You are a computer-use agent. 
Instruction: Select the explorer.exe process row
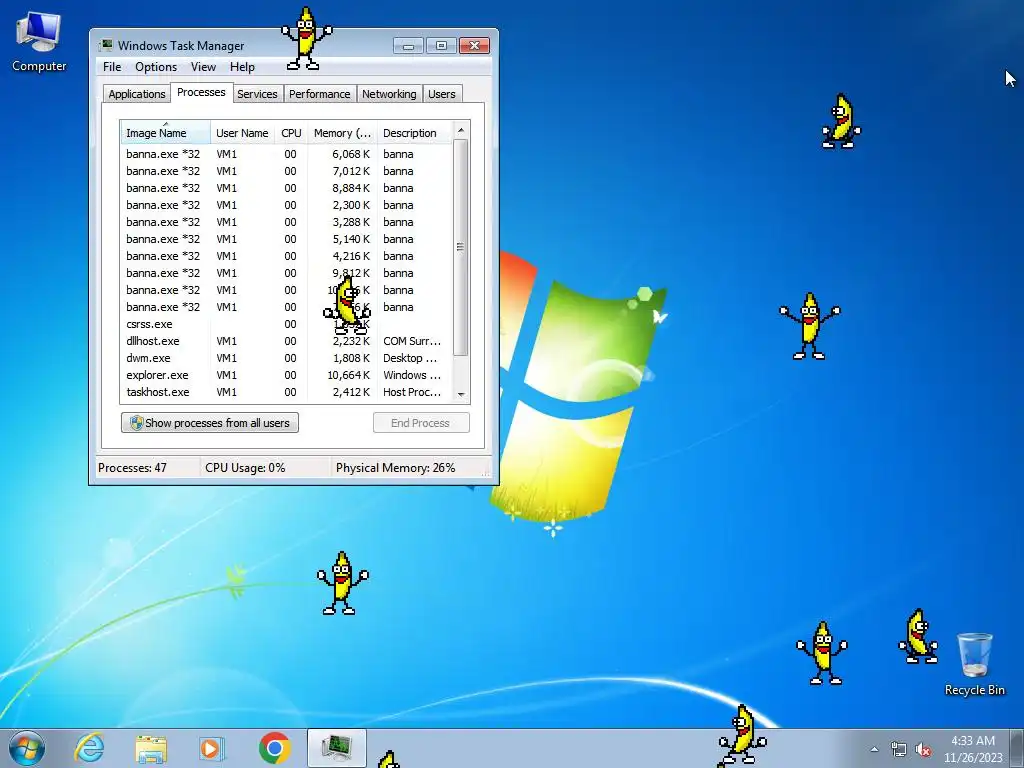click(x=286, y=375)
